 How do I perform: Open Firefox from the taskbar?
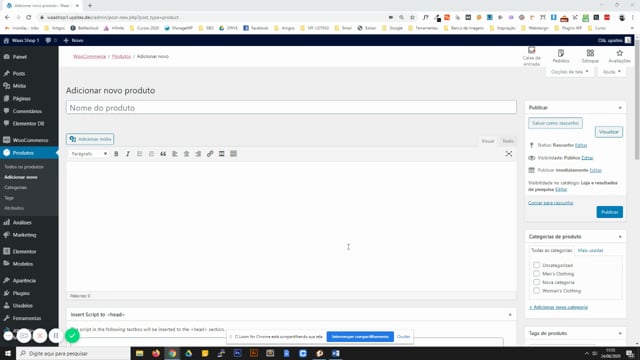pos(156,353)
